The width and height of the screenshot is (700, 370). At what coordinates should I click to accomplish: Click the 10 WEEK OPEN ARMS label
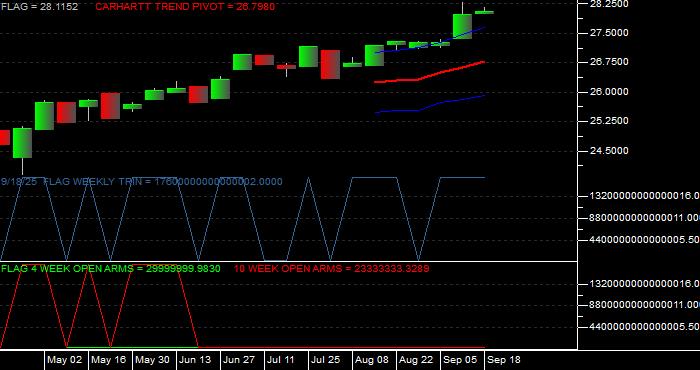pos(332,269)
